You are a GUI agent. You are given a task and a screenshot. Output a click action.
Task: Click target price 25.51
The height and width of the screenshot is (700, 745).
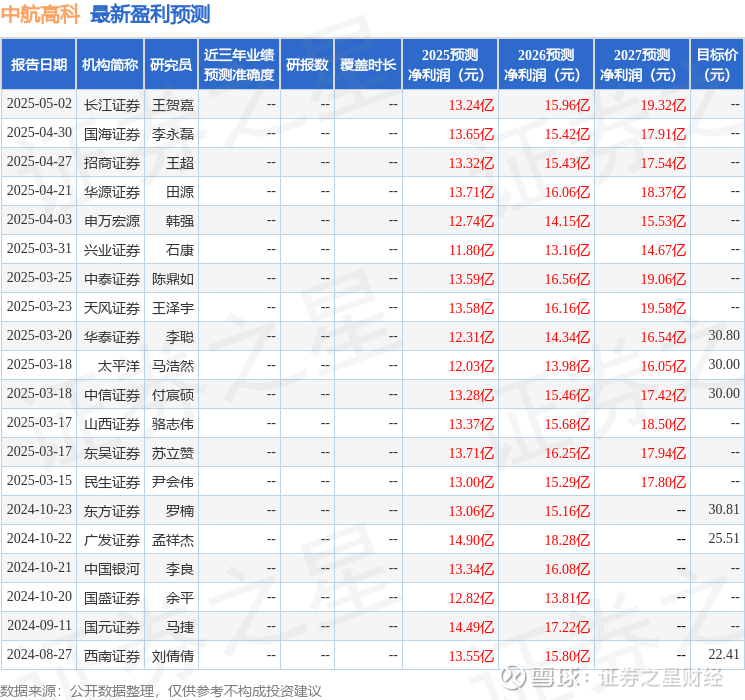tap(724, 538)
